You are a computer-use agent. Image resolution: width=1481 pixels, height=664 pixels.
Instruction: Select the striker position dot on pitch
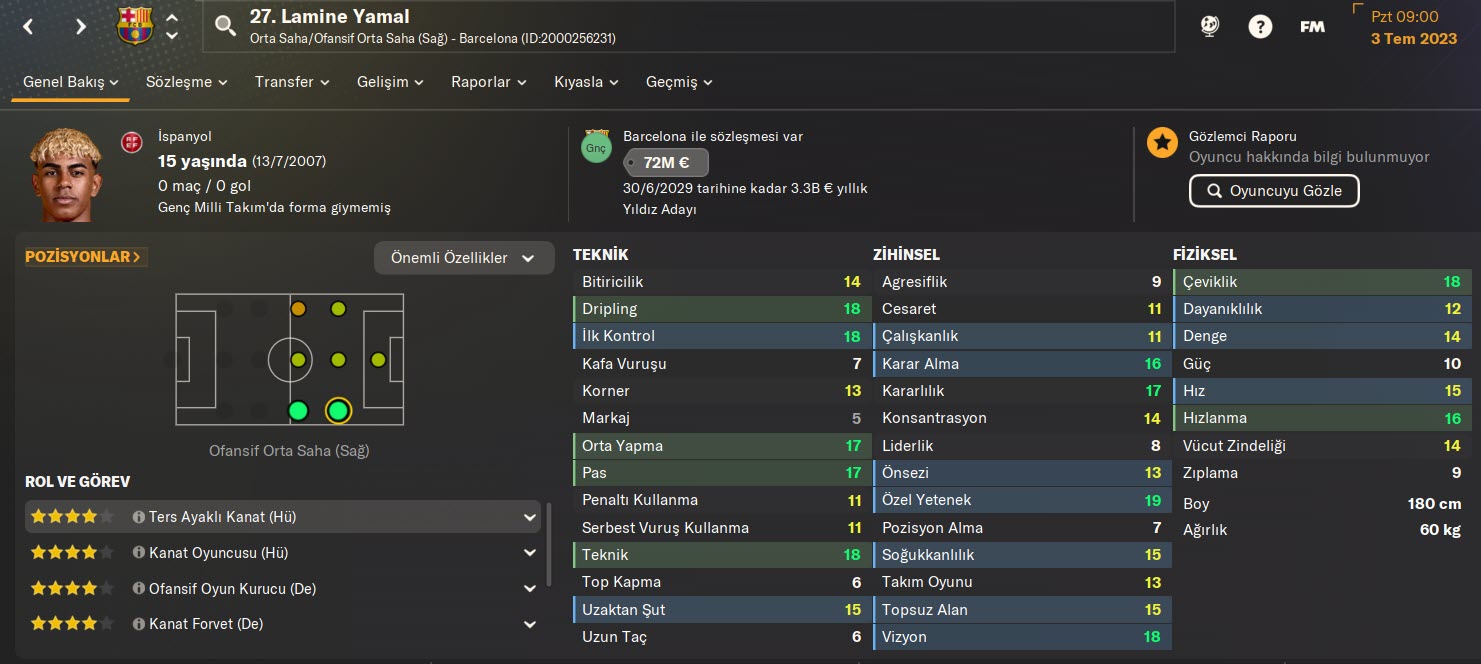(x=378, y=360)
